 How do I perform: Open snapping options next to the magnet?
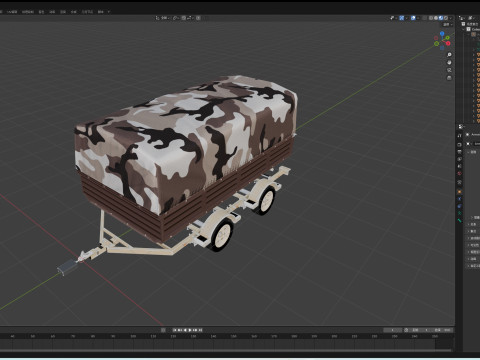coord(190,18)
